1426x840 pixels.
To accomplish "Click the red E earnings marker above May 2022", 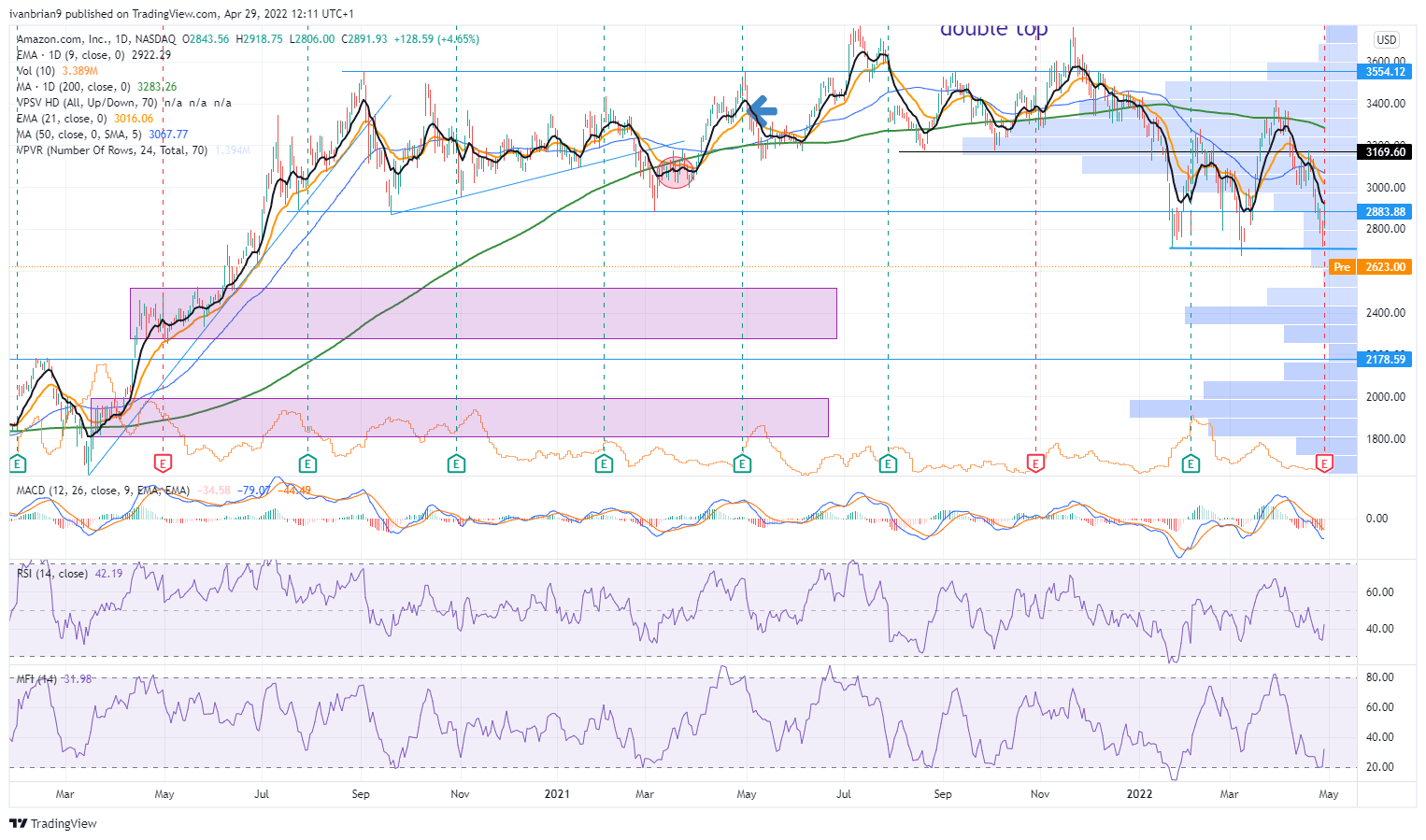I will [x=1324, y=463].
